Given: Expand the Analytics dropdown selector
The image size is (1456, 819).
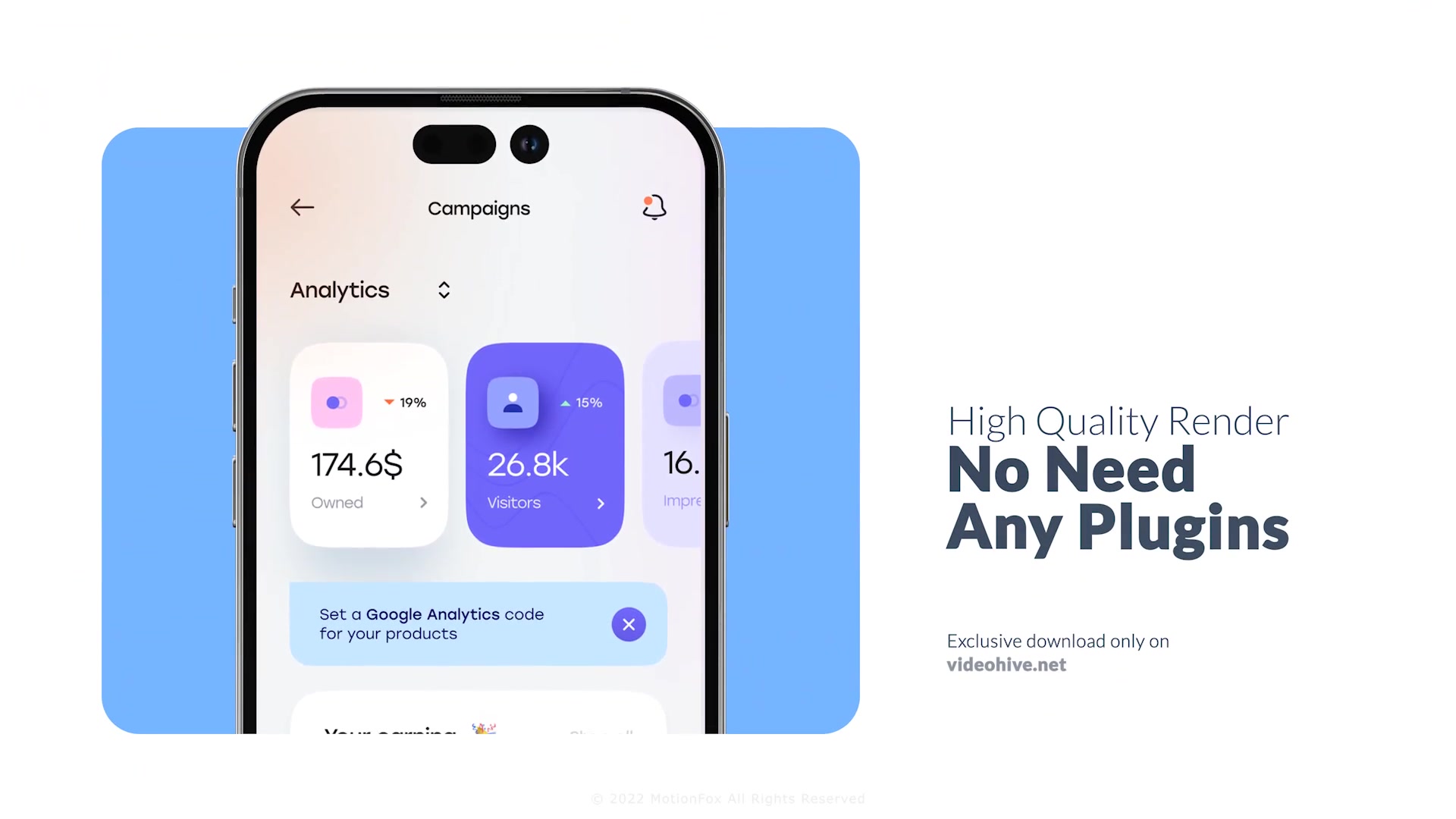Looking at the screenshot, I should pyautogui.click(x=441, y=290).
